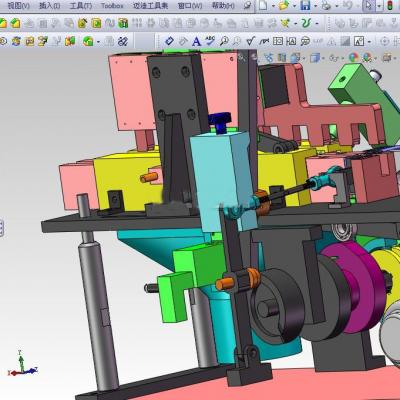This screenshot has width=400, height=400.
Task: Click the chain link icon in third toolbar
Action: (x=123, y=41)
